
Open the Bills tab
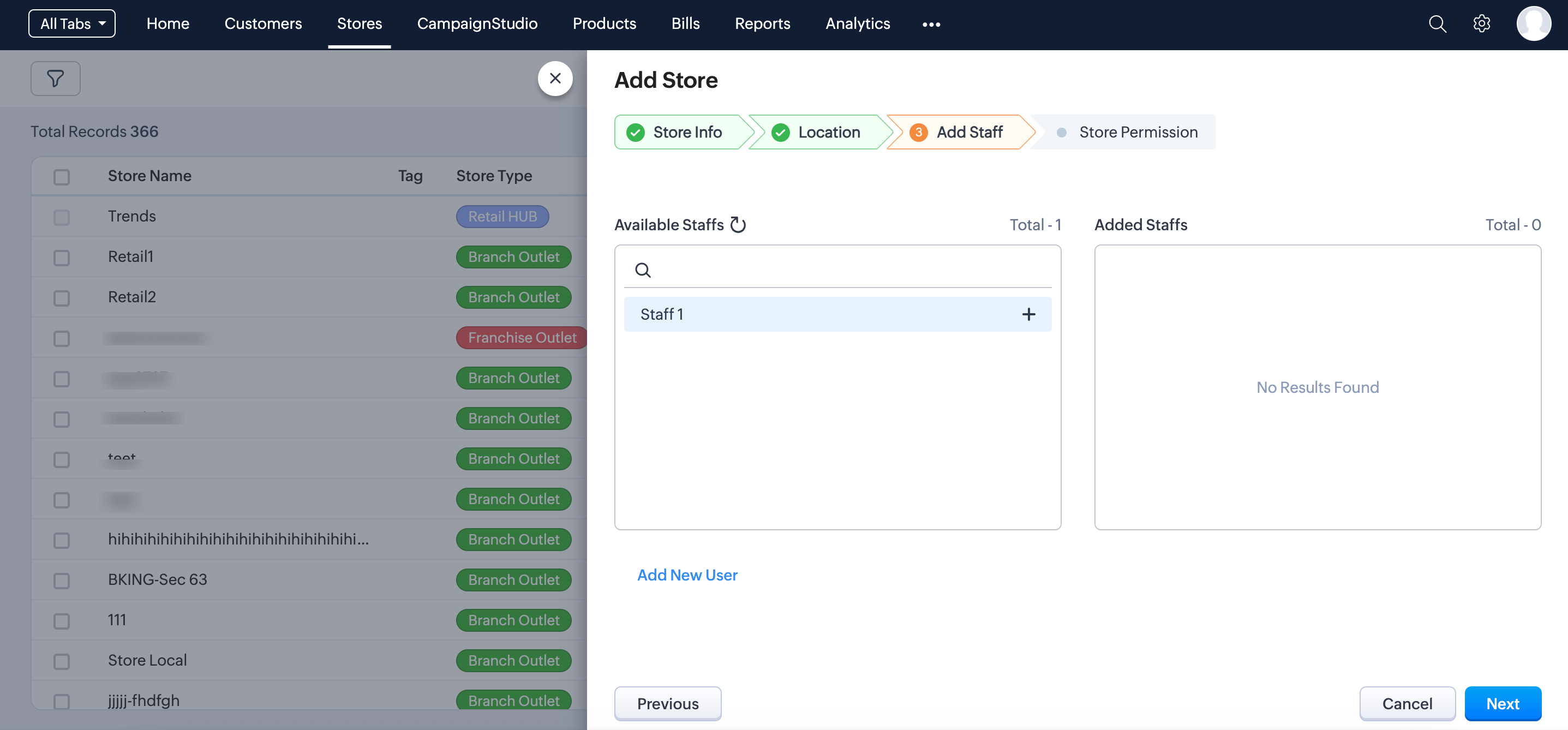pyautogui.click(x=685, y=24)
